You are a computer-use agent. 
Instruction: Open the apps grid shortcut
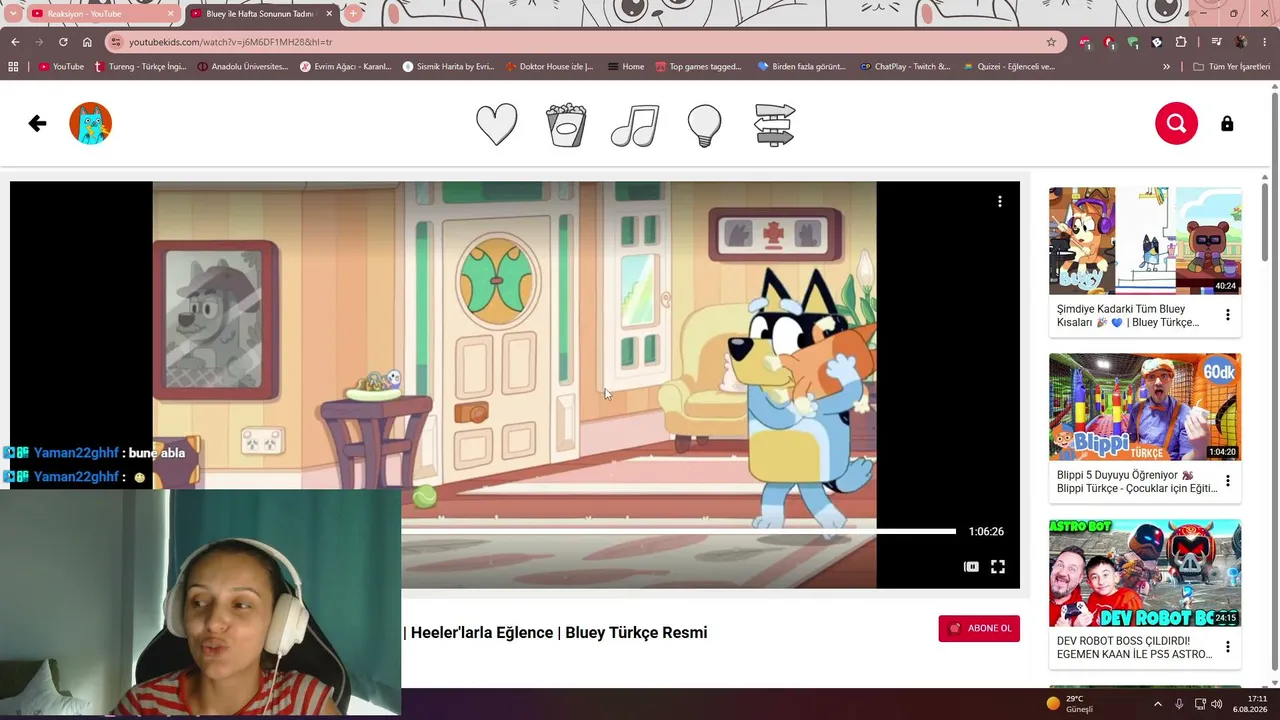point(13,67)
